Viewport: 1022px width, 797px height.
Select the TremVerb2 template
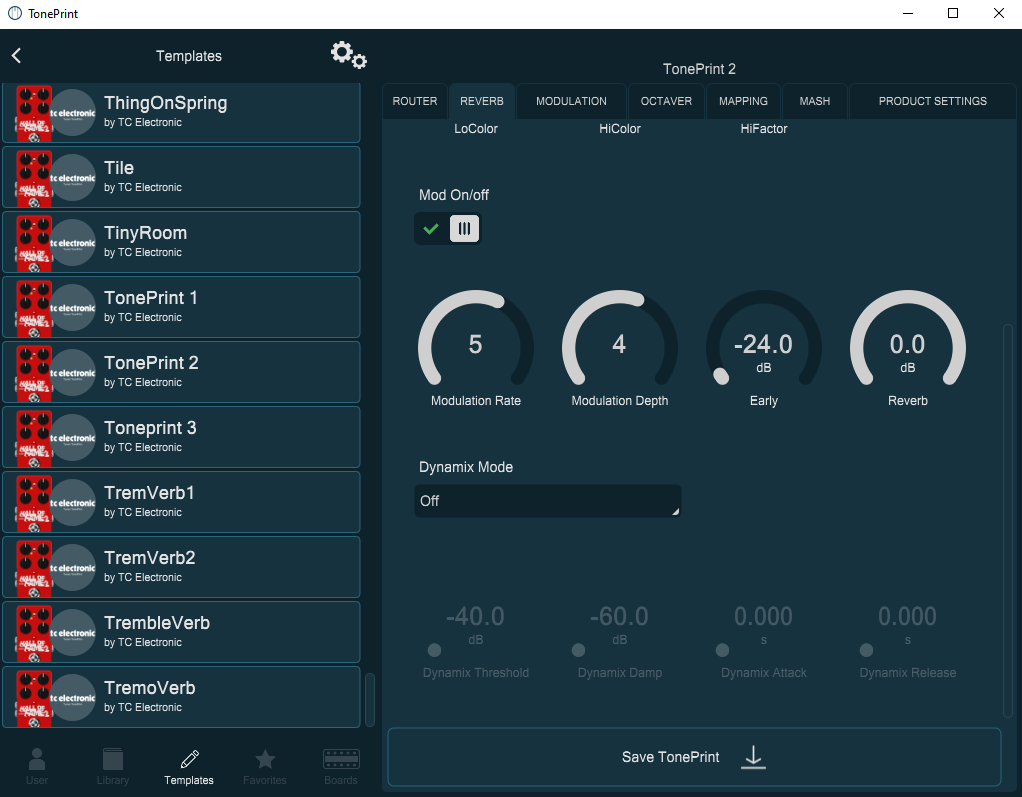click(181, 567)
